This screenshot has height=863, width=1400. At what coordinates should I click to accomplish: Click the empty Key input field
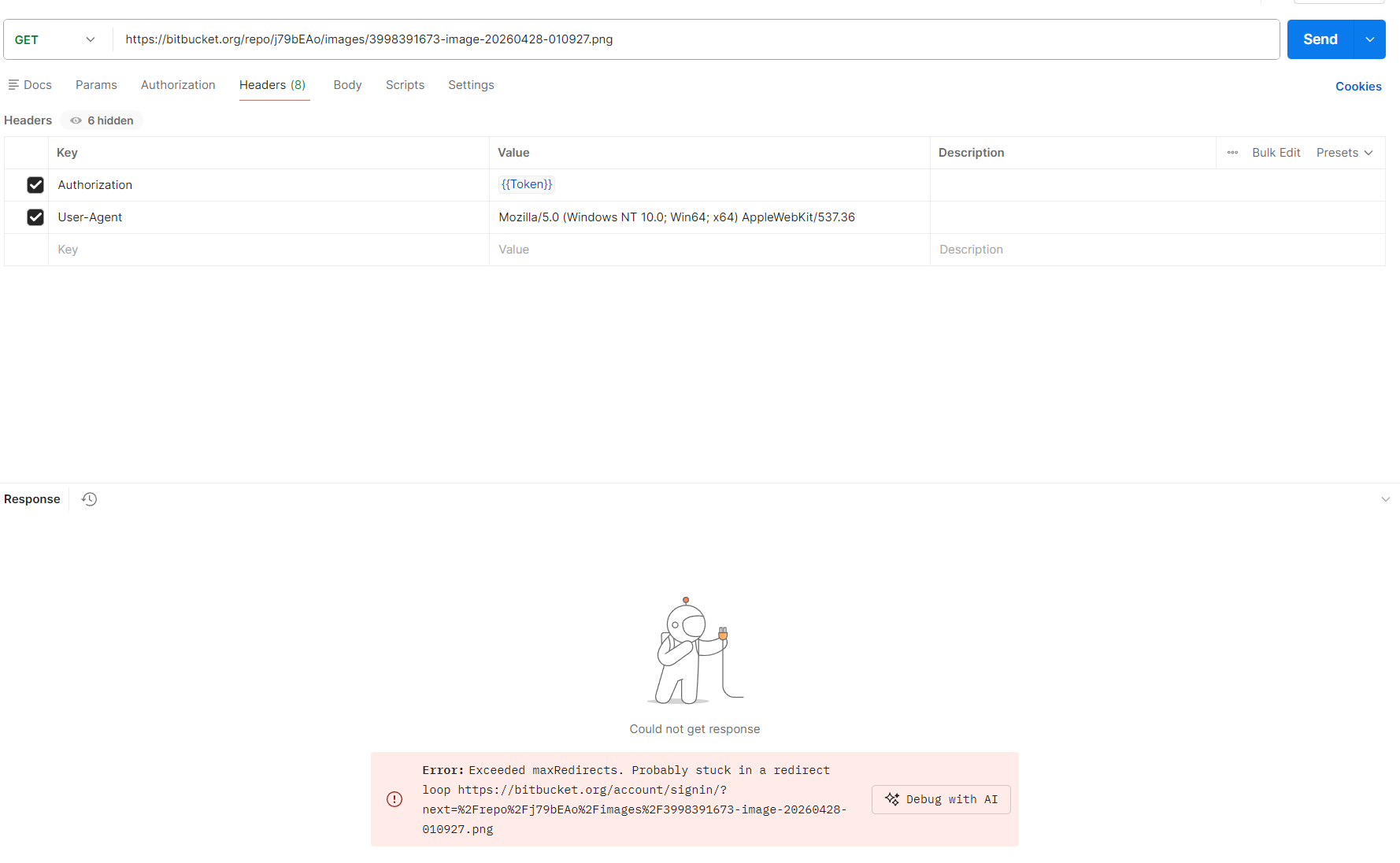tap(269, 250)
